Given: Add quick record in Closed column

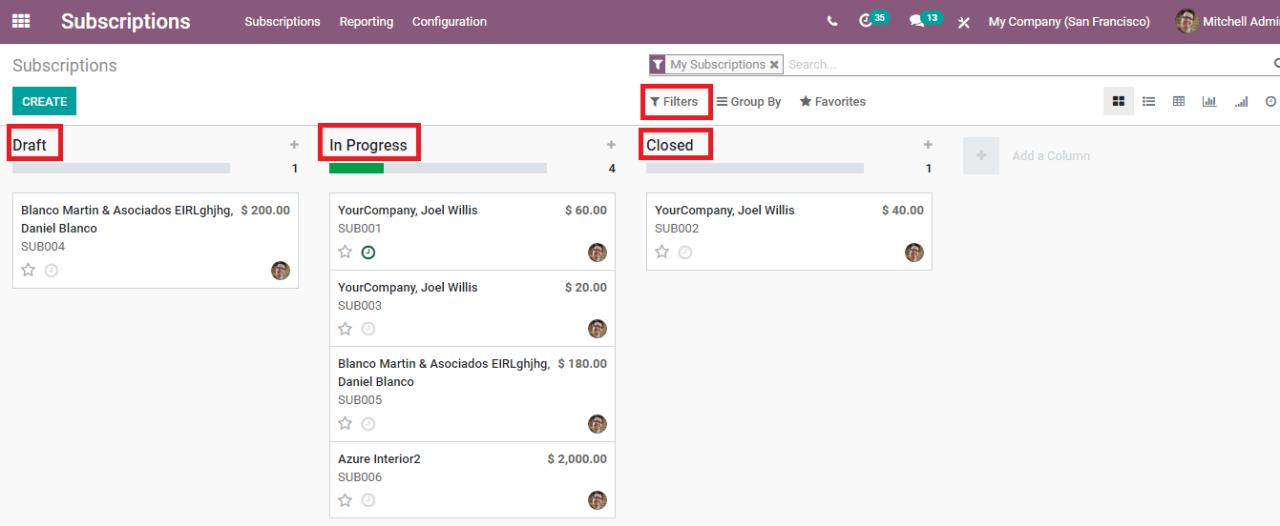Looking at the screenshot, I should point(928,145).
